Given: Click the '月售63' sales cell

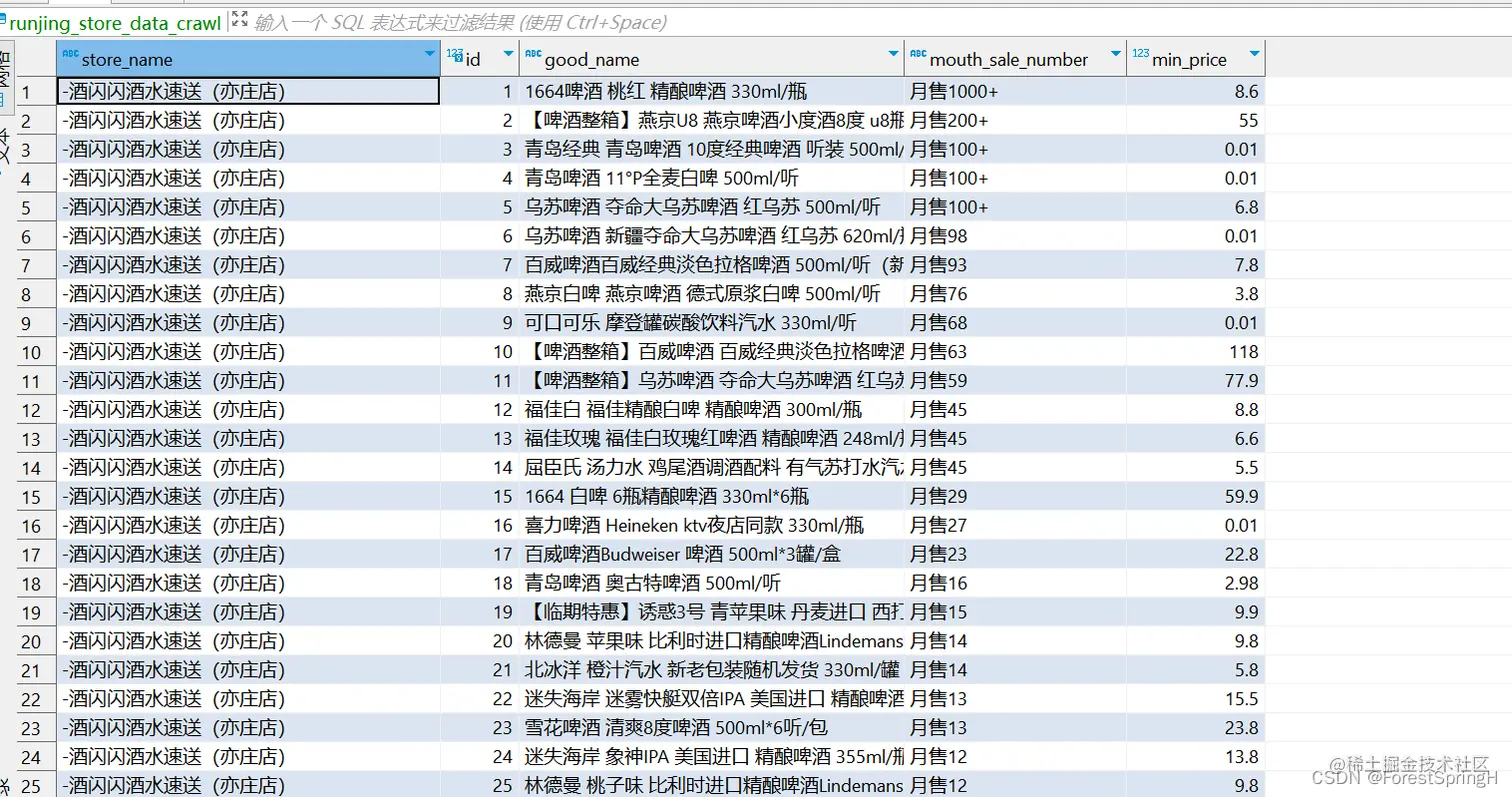Looking at the screenshot, I should click(1015, 352).
